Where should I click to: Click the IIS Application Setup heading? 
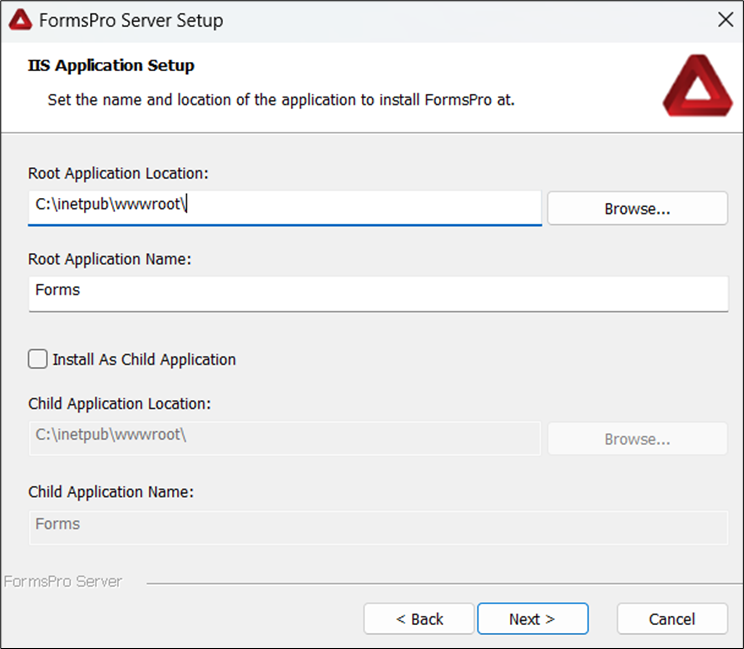click(x=111, y=66)
